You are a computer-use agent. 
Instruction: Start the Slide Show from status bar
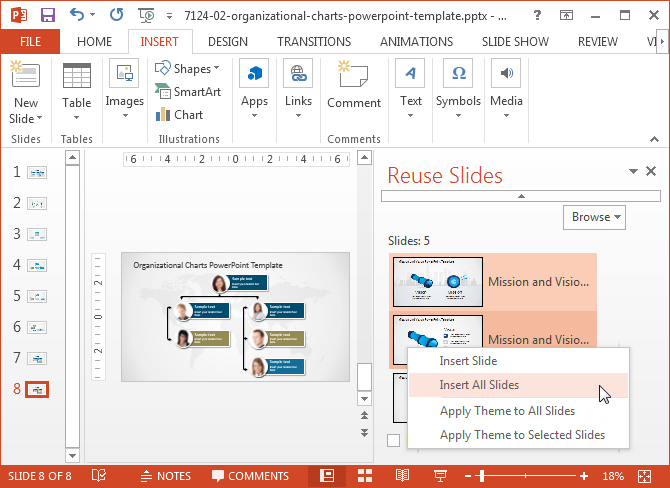439,475
